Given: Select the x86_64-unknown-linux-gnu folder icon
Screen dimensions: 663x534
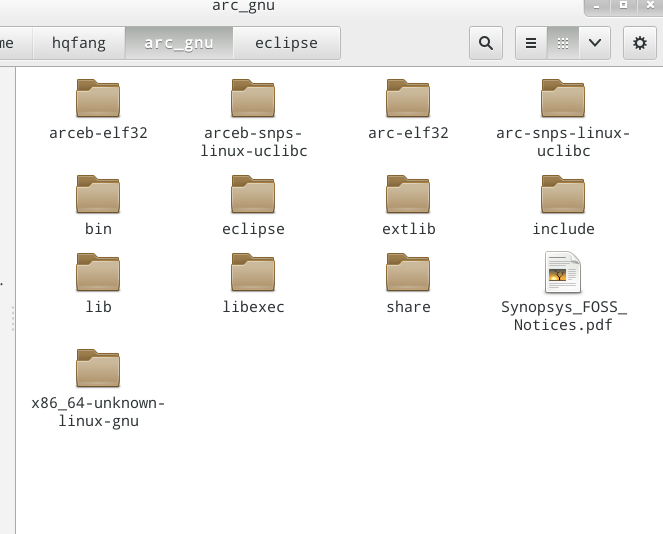Looking at the screenshot, I should pyautogui.click(x=98, y=368).
